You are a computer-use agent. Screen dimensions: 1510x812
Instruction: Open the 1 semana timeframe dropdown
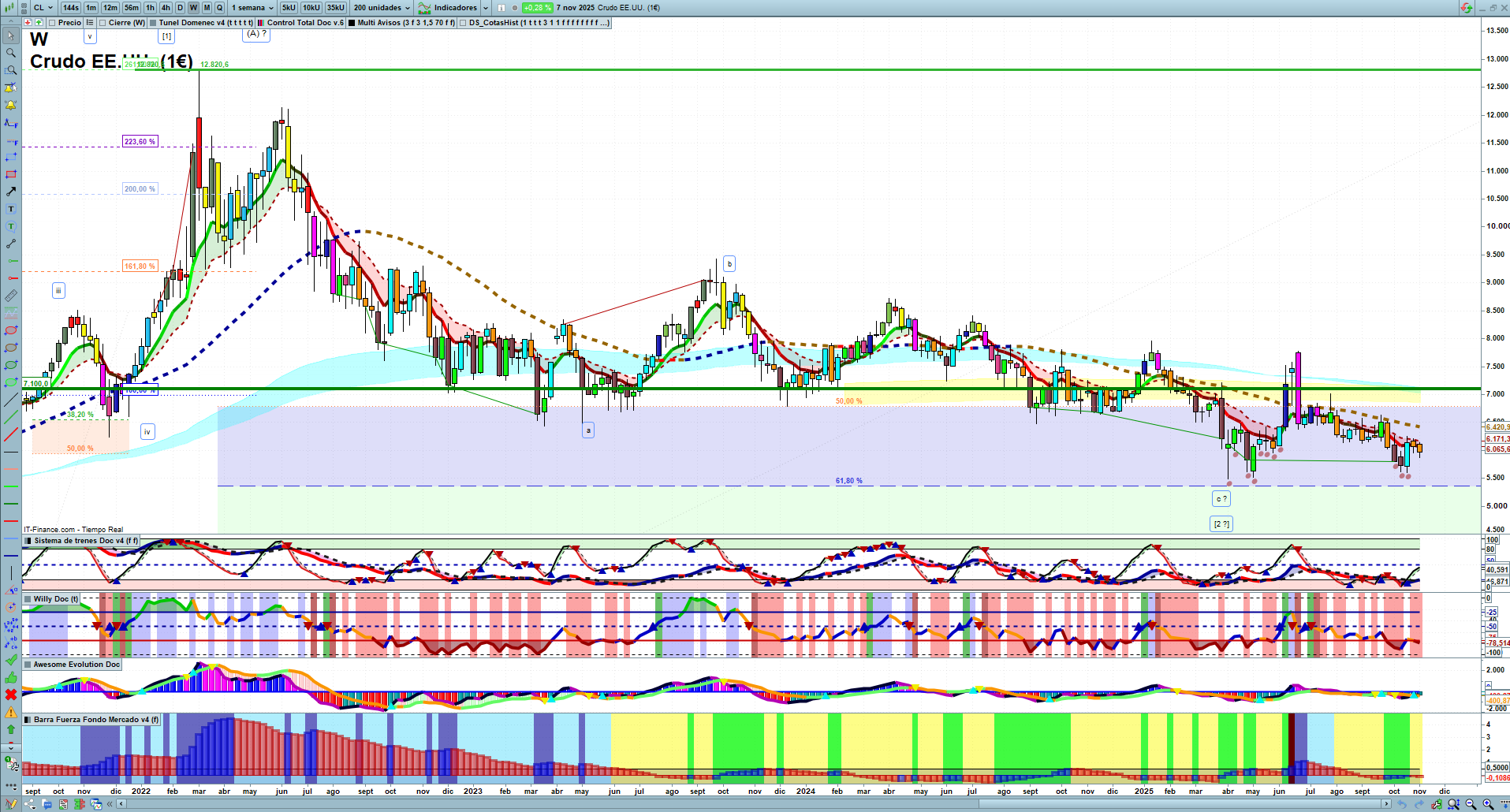[252, 8]
